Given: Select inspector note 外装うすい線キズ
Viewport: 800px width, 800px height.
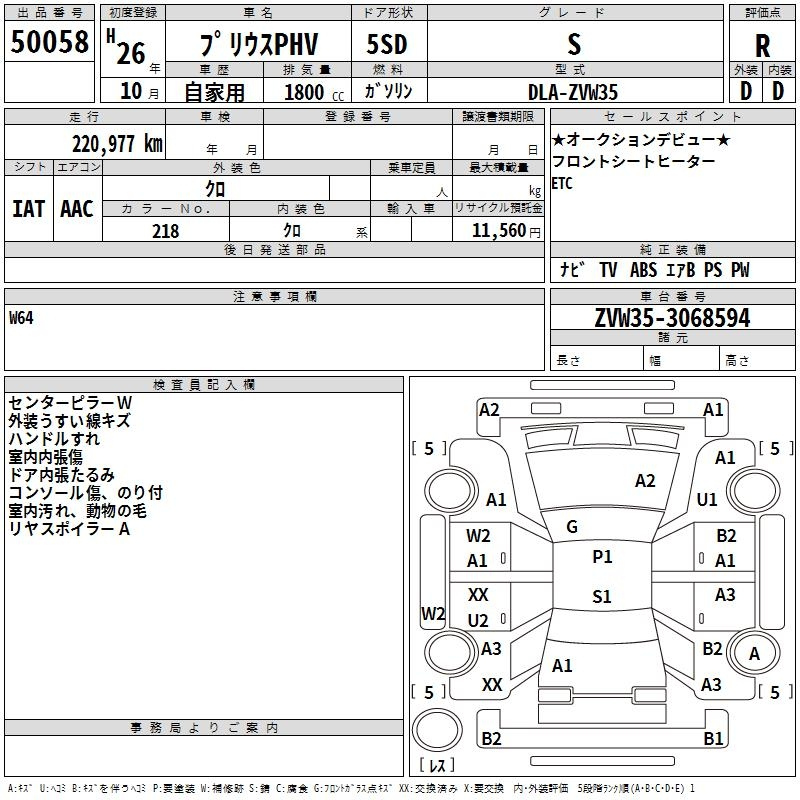Looking at the screenshot, I should [69, 421].
